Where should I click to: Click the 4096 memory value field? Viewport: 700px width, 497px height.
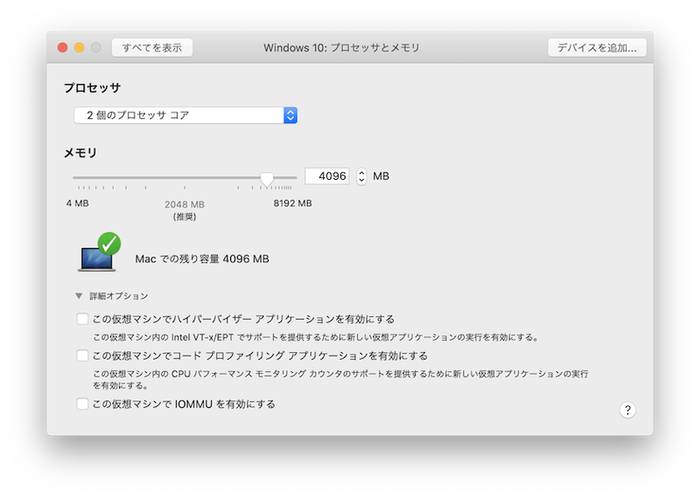327,176
